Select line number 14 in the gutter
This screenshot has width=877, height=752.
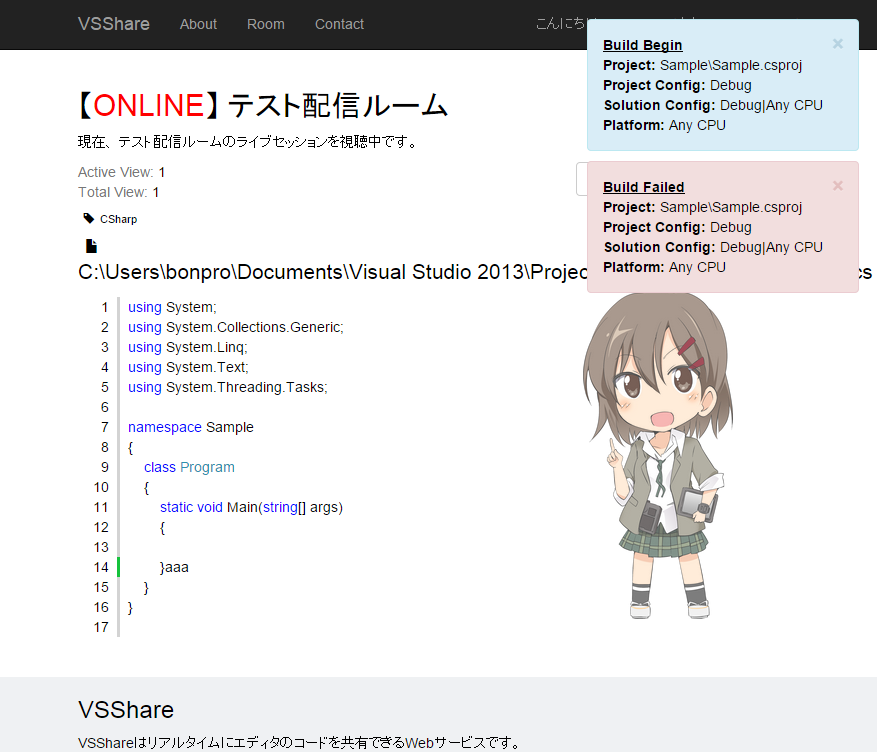tap(101, 567)
